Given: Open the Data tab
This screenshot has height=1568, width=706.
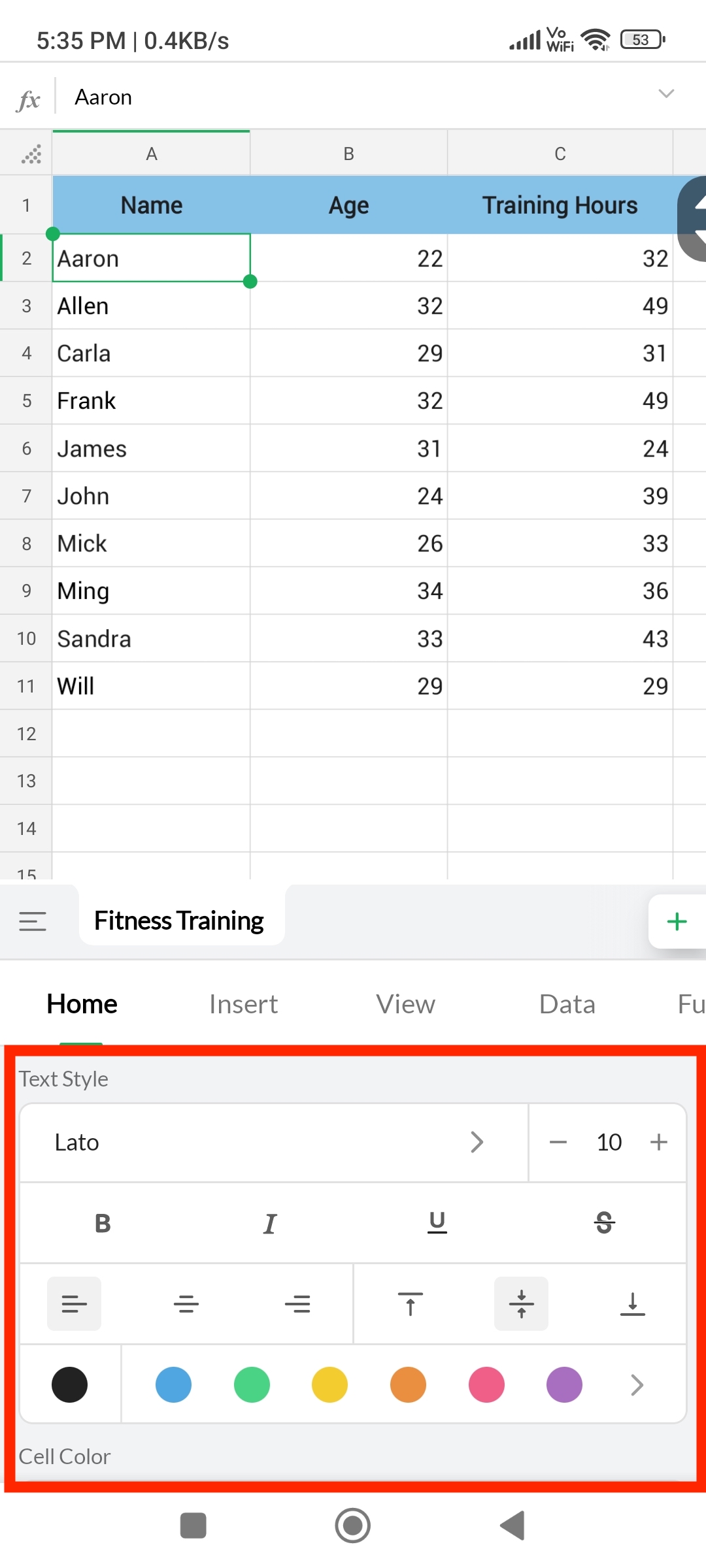Looking at the screenshot, I should [567, 1004].
